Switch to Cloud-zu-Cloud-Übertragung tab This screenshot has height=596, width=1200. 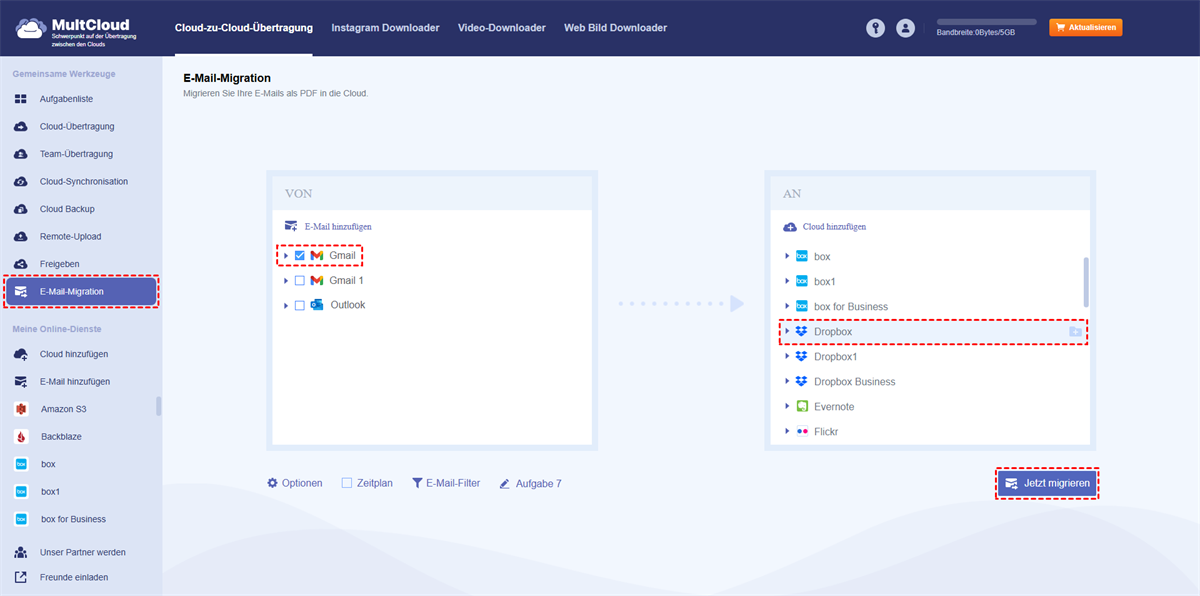coord(243,28)
